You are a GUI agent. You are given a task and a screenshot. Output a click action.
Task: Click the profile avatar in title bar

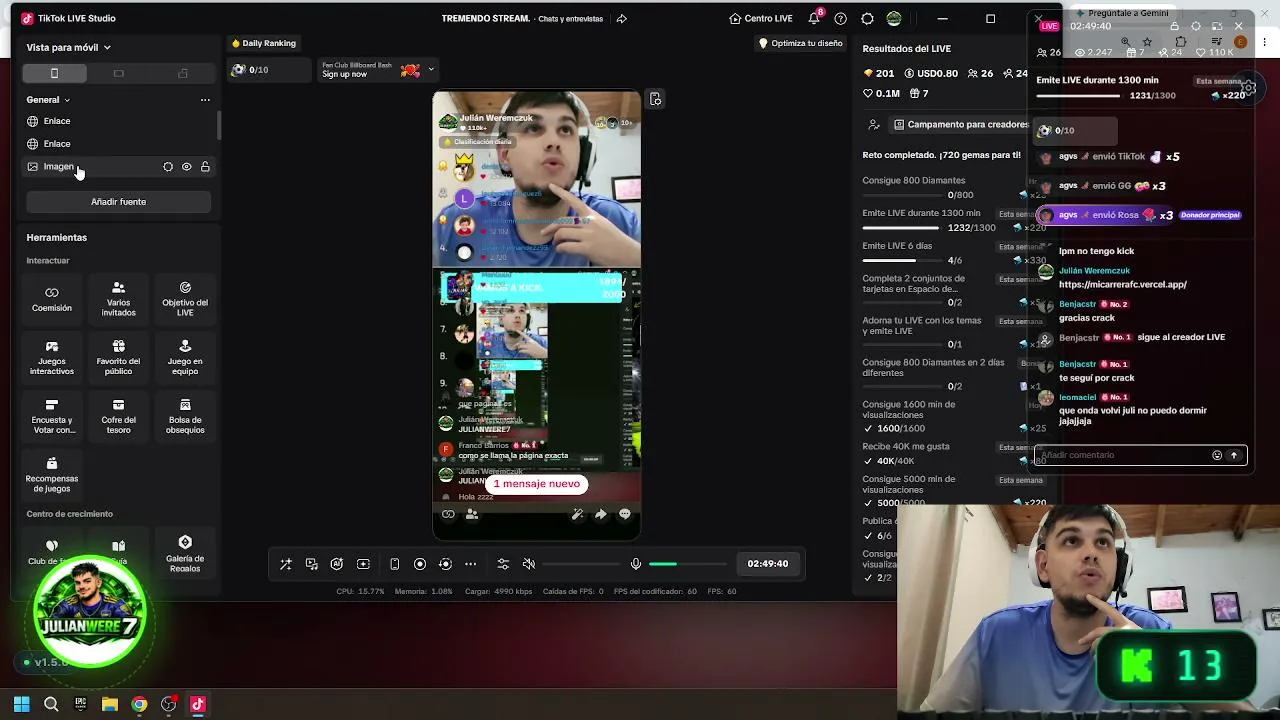[x=894, y=19]
